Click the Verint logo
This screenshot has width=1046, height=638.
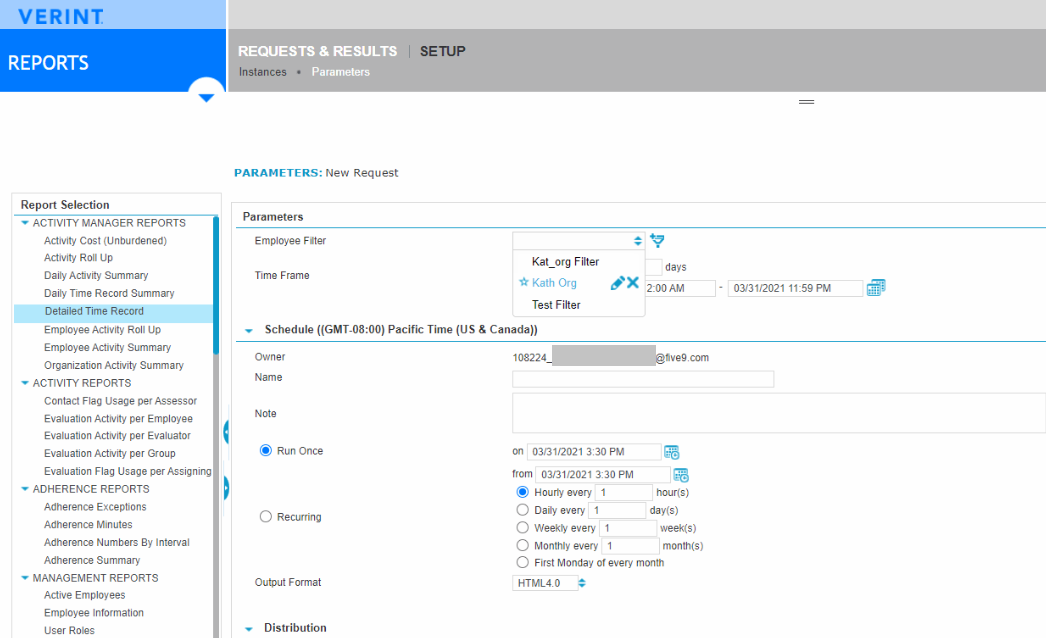[61, 16]
